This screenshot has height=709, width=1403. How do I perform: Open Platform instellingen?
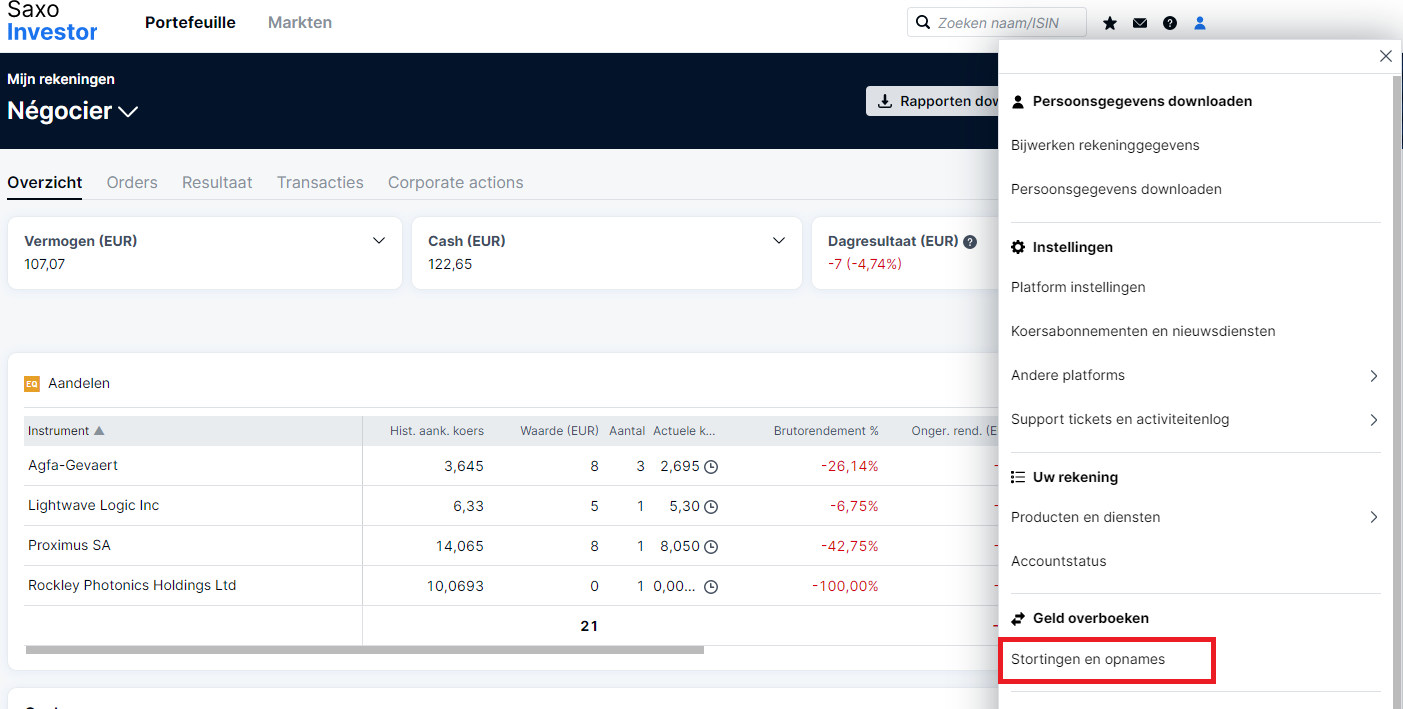click(x=1078, y=287)
